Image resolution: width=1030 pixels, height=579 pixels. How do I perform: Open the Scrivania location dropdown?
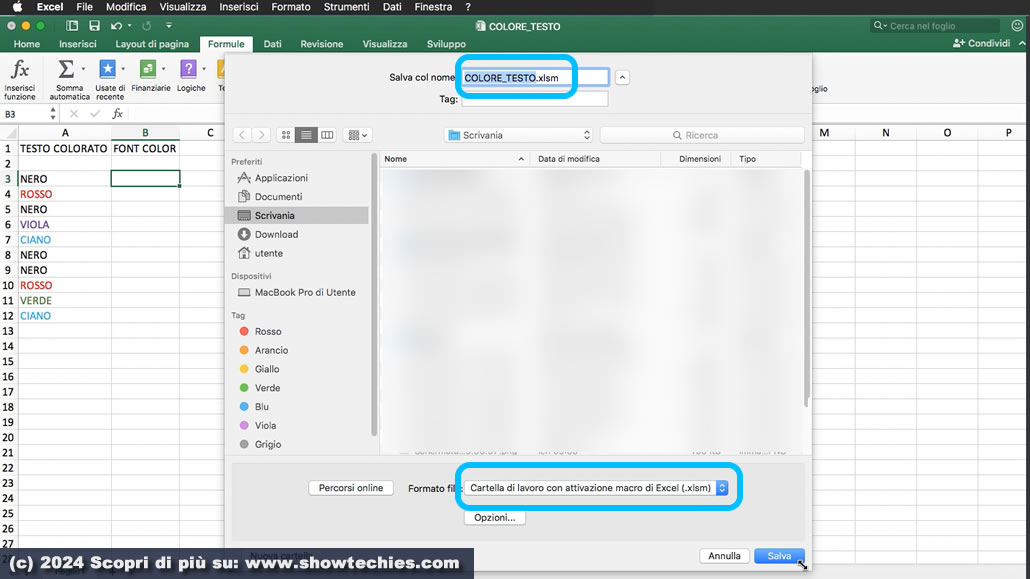click(518, 135)
